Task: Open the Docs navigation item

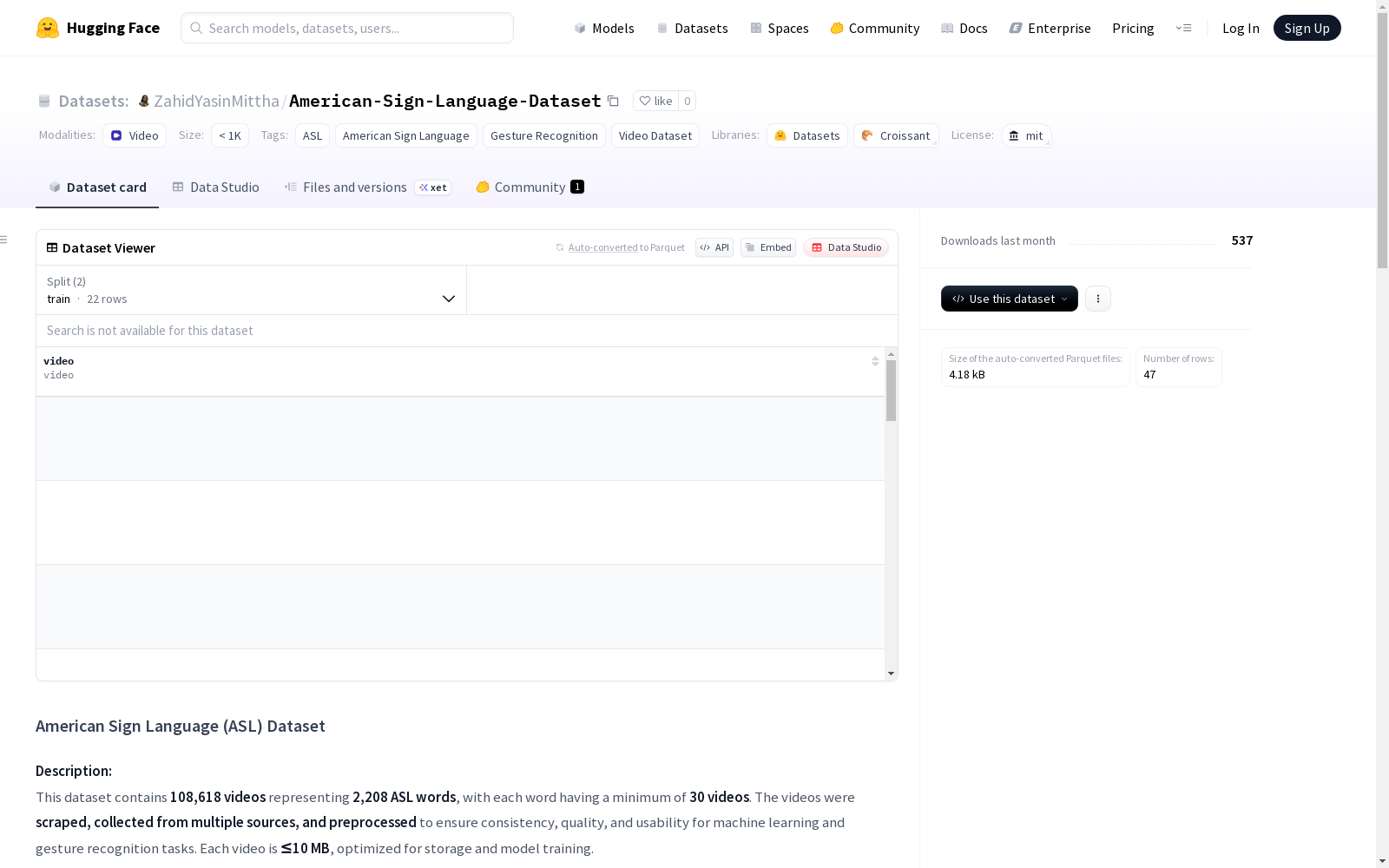Action: [964, 28]
